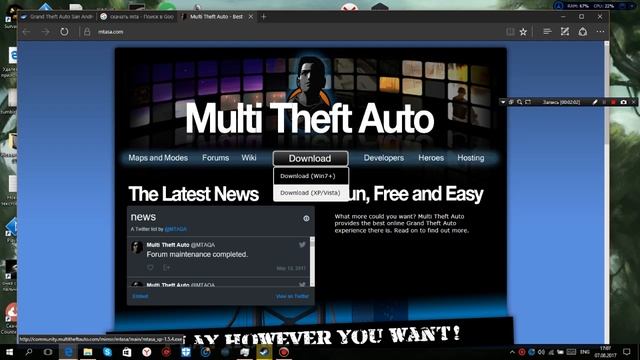640x360 pixels.
Task: Pause the screen recording
Action: click(604, 102)
